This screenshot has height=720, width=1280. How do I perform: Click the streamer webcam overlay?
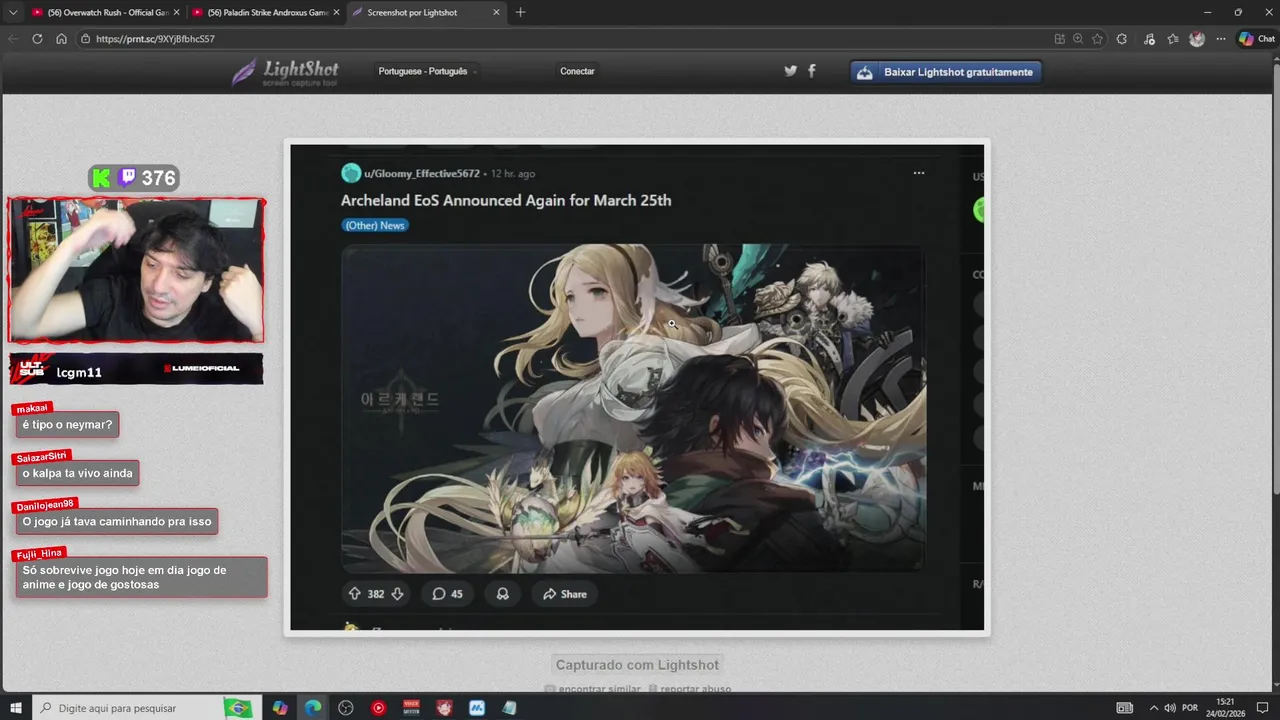[136, 270]
